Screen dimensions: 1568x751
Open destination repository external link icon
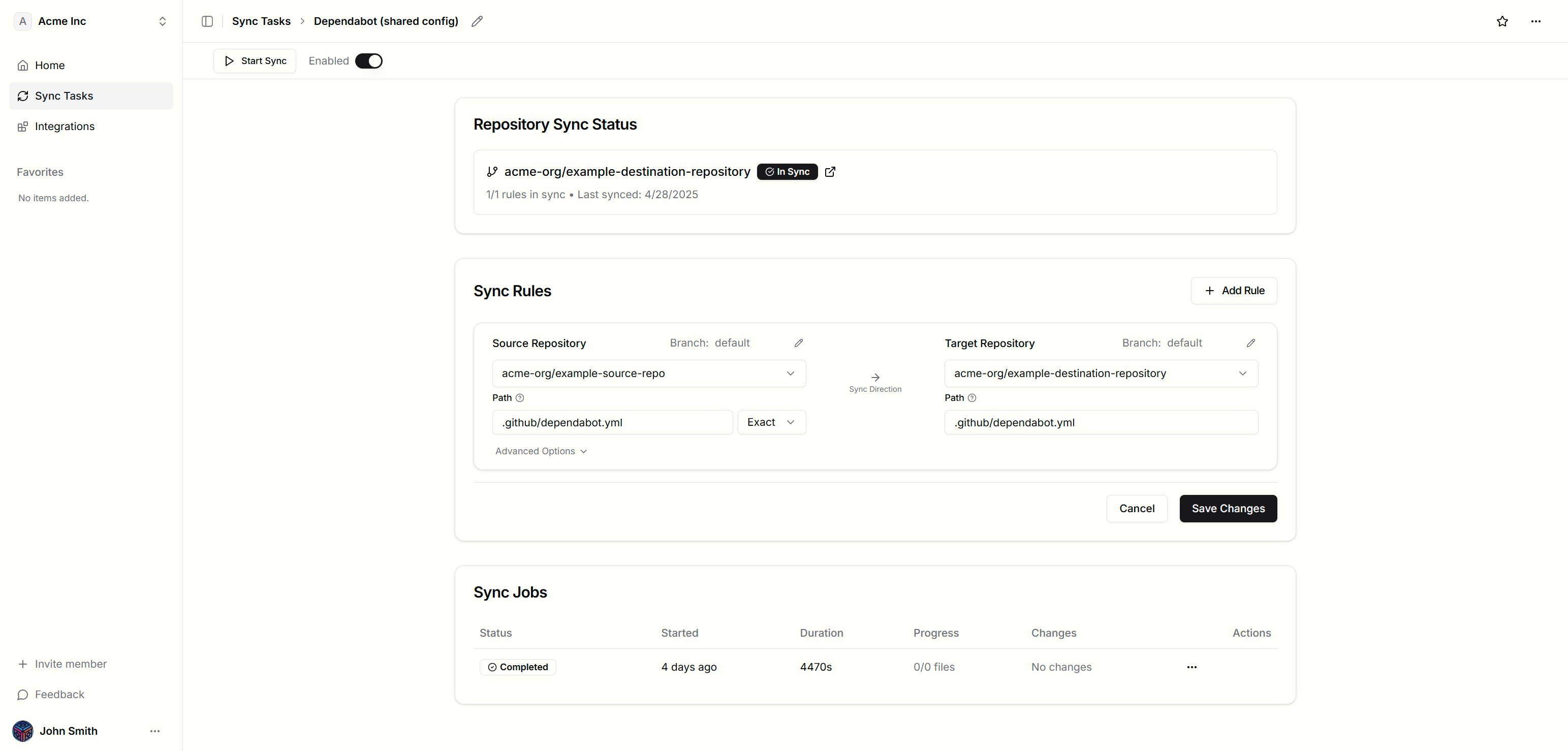point(830,172)
